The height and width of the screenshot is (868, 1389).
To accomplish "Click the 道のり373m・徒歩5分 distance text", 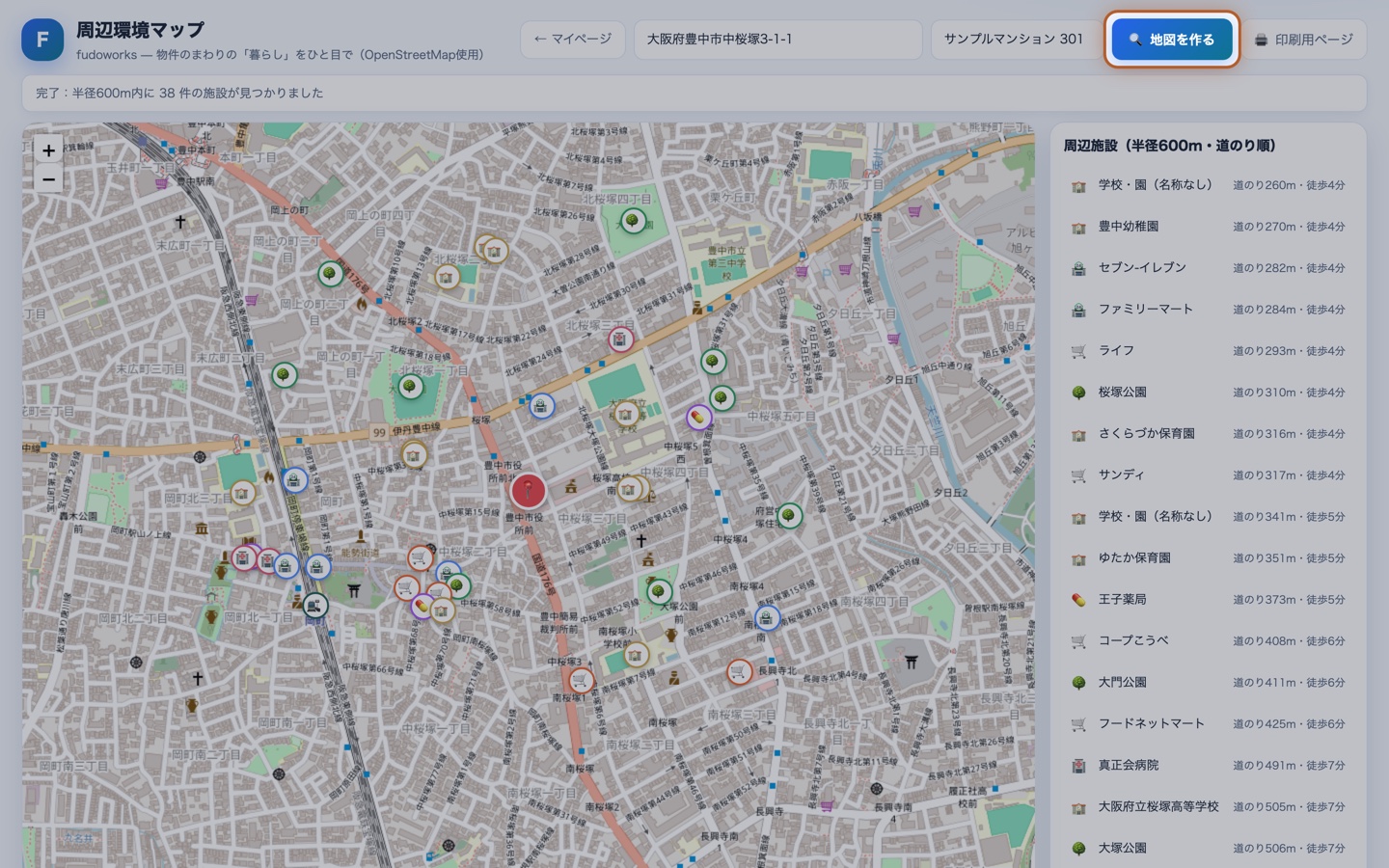I will pyautogui.click(x=1289, y=600).
